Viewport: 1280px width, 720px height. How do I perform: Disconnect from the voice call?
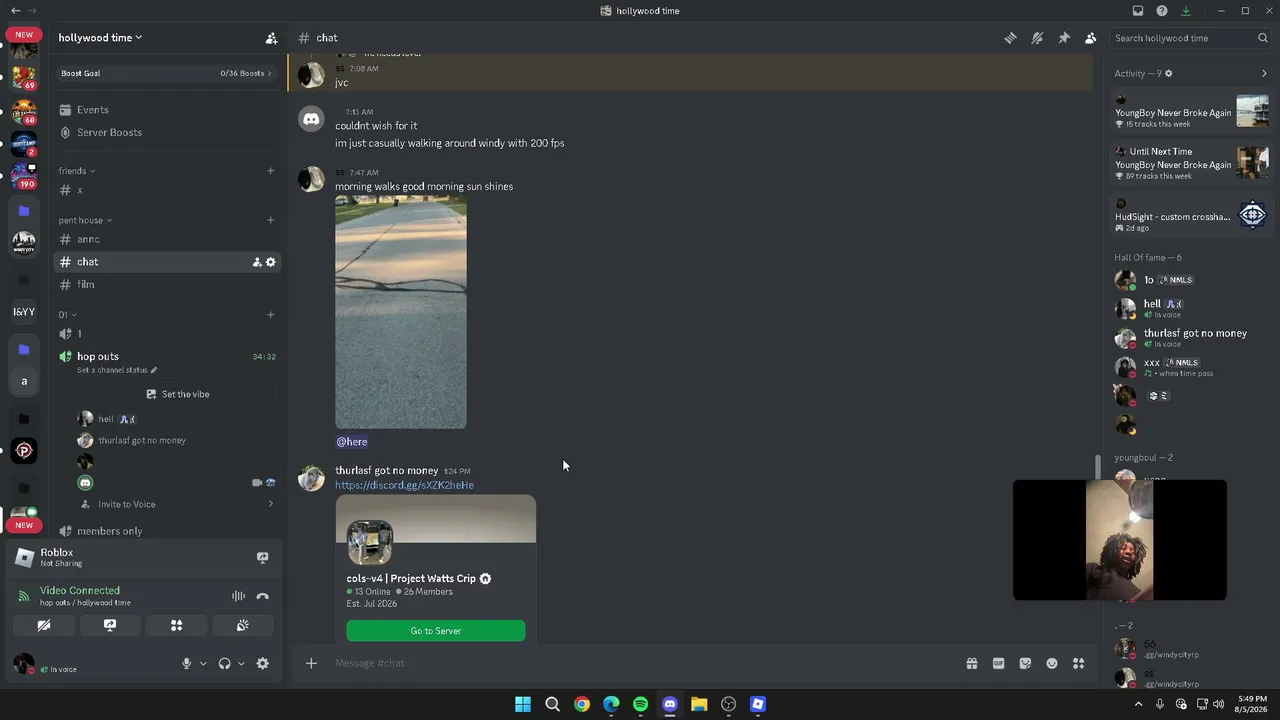262,596
